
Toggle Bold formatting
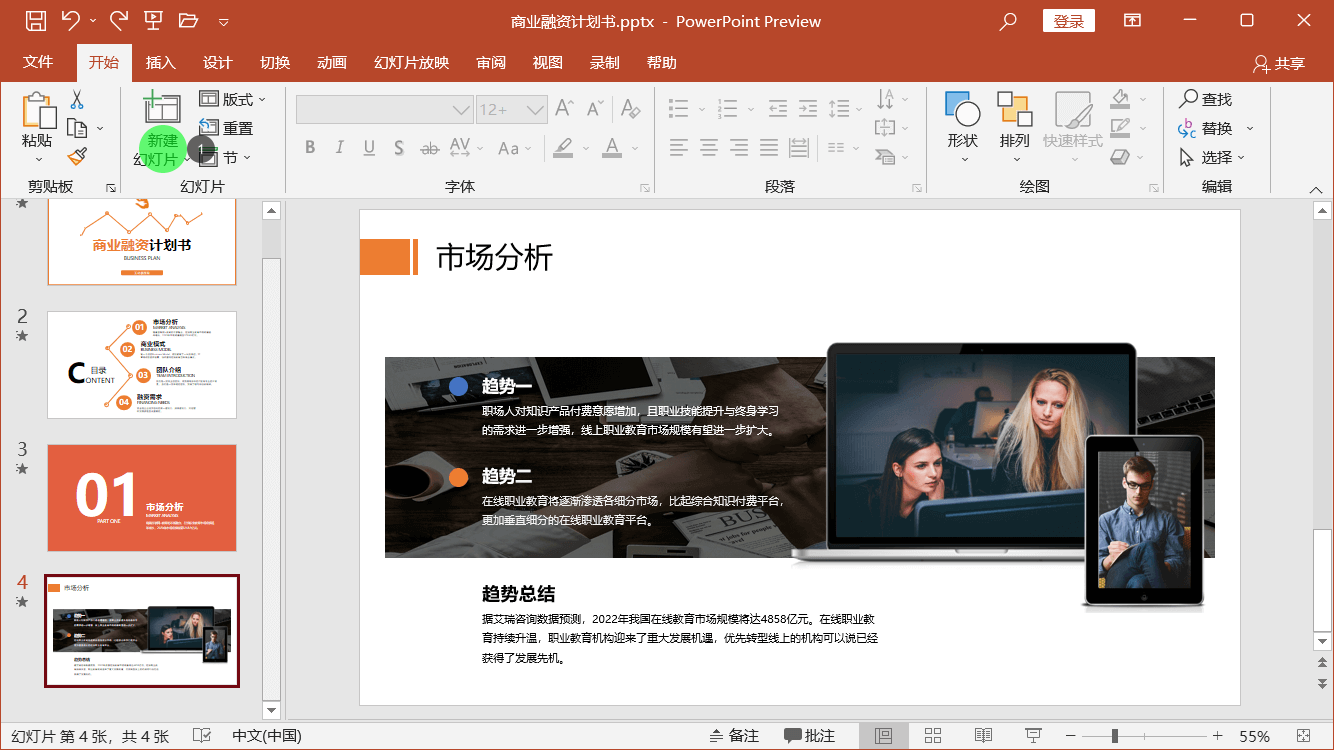pos(310,148)
